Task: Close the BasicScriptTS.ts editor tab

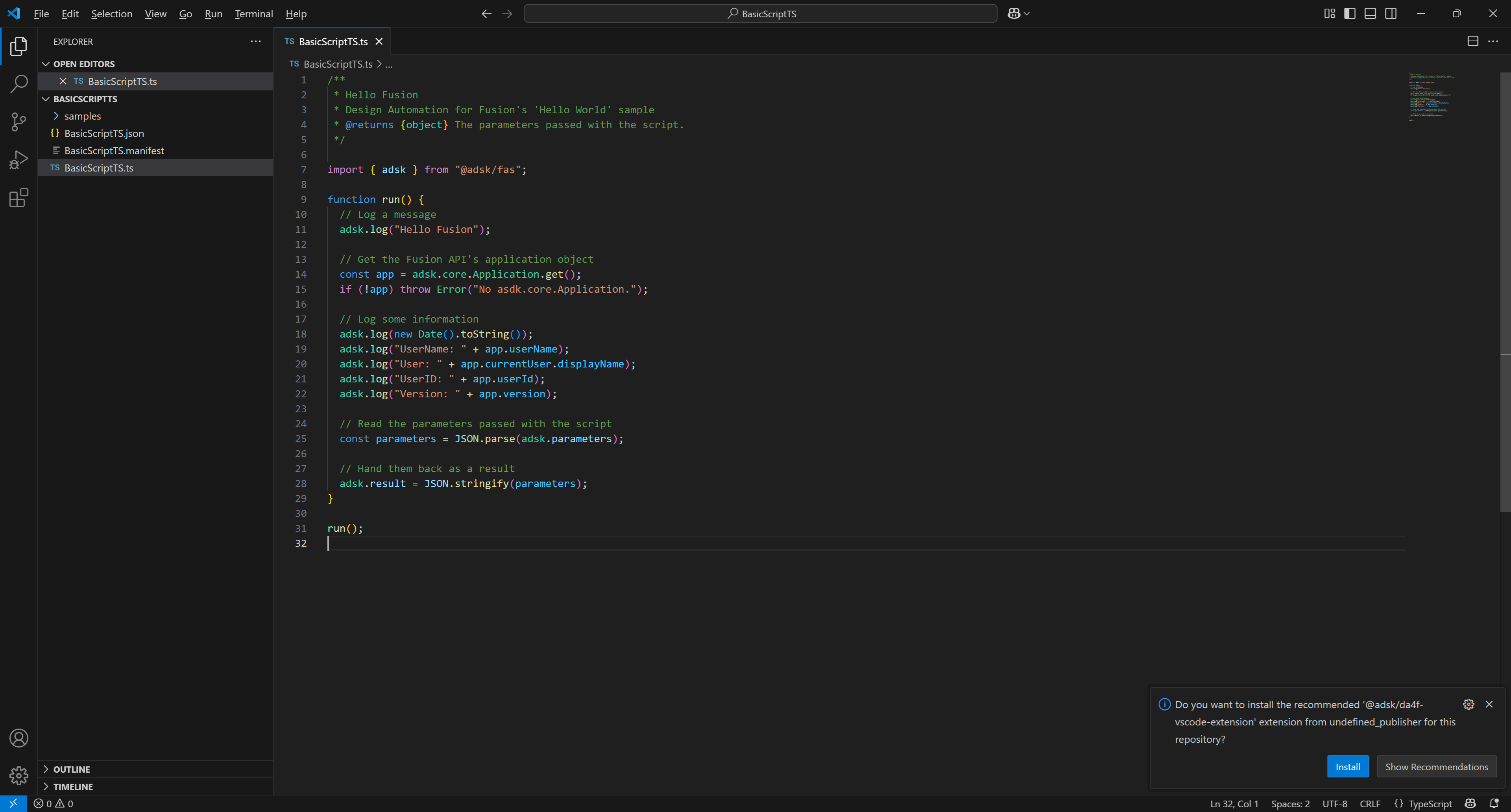Action: click(x=379, y=42)
